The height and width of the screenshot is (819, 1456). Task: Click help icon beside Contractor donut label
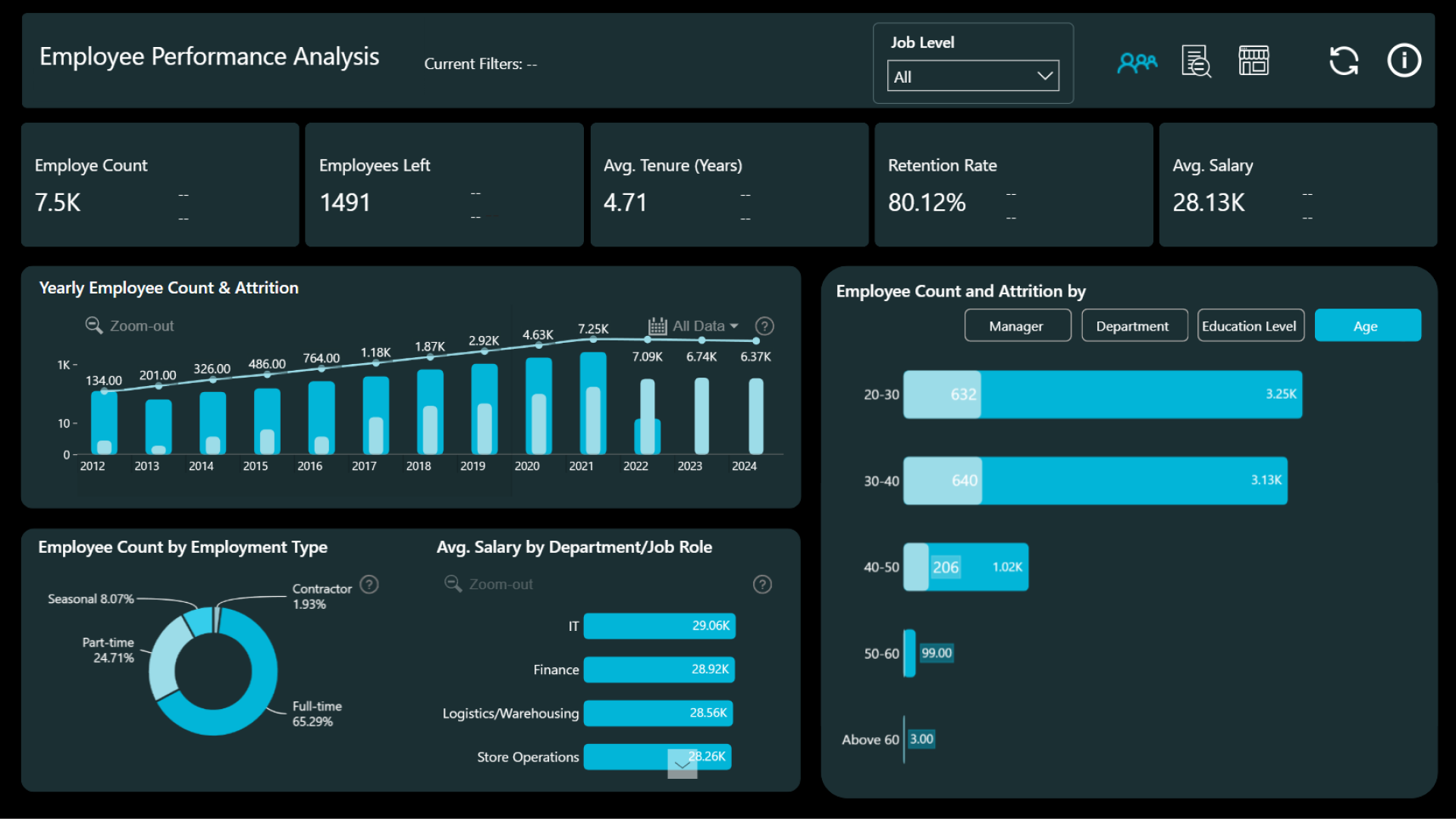pos(369,585)
